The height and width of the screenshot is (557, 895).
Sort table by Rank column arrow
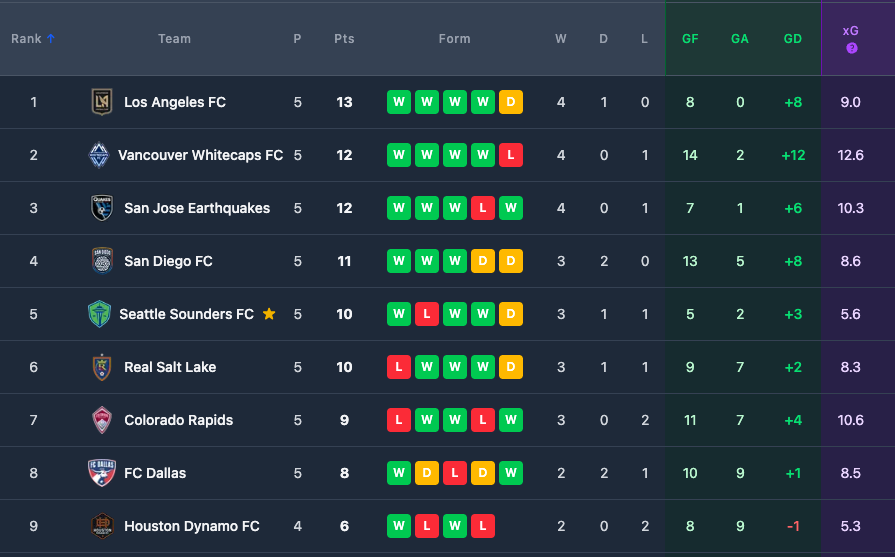pos(51,39)
